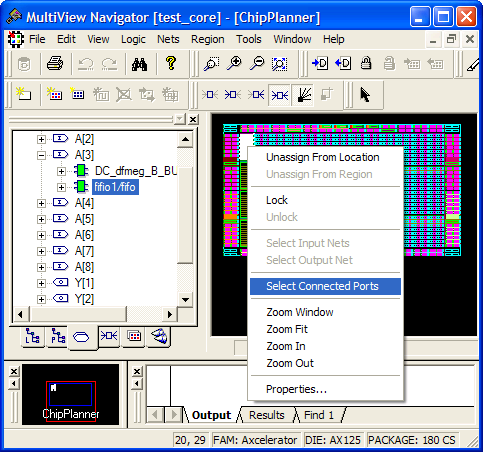483x452 pixels.
Task: Open the physical hierarchy tab icon
Action: click(x=58, y=337)
